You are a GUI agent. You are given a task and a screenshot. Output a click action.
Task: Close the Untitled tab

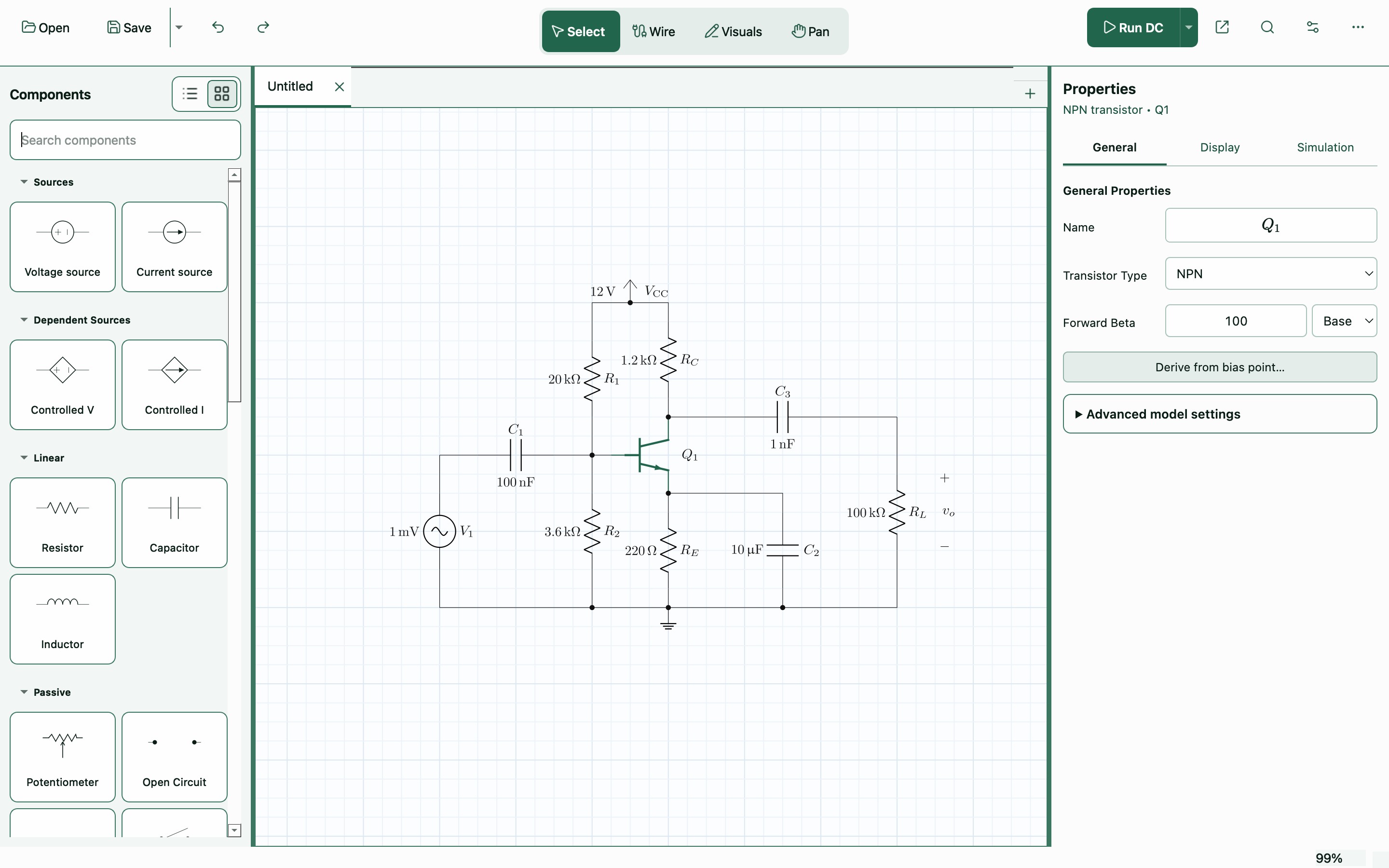tap(339, 87)
